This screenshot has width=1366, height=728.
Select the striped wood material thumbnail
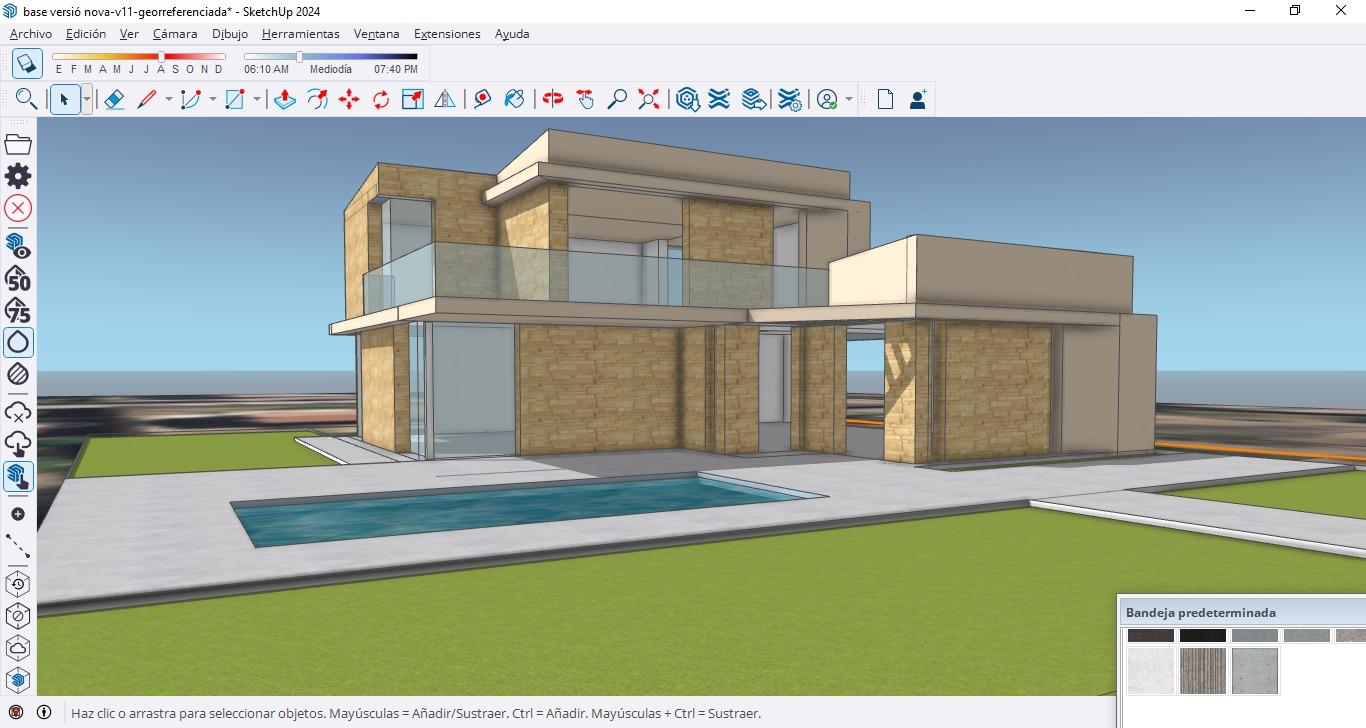pyautogui.click(x=1203, y=670)
